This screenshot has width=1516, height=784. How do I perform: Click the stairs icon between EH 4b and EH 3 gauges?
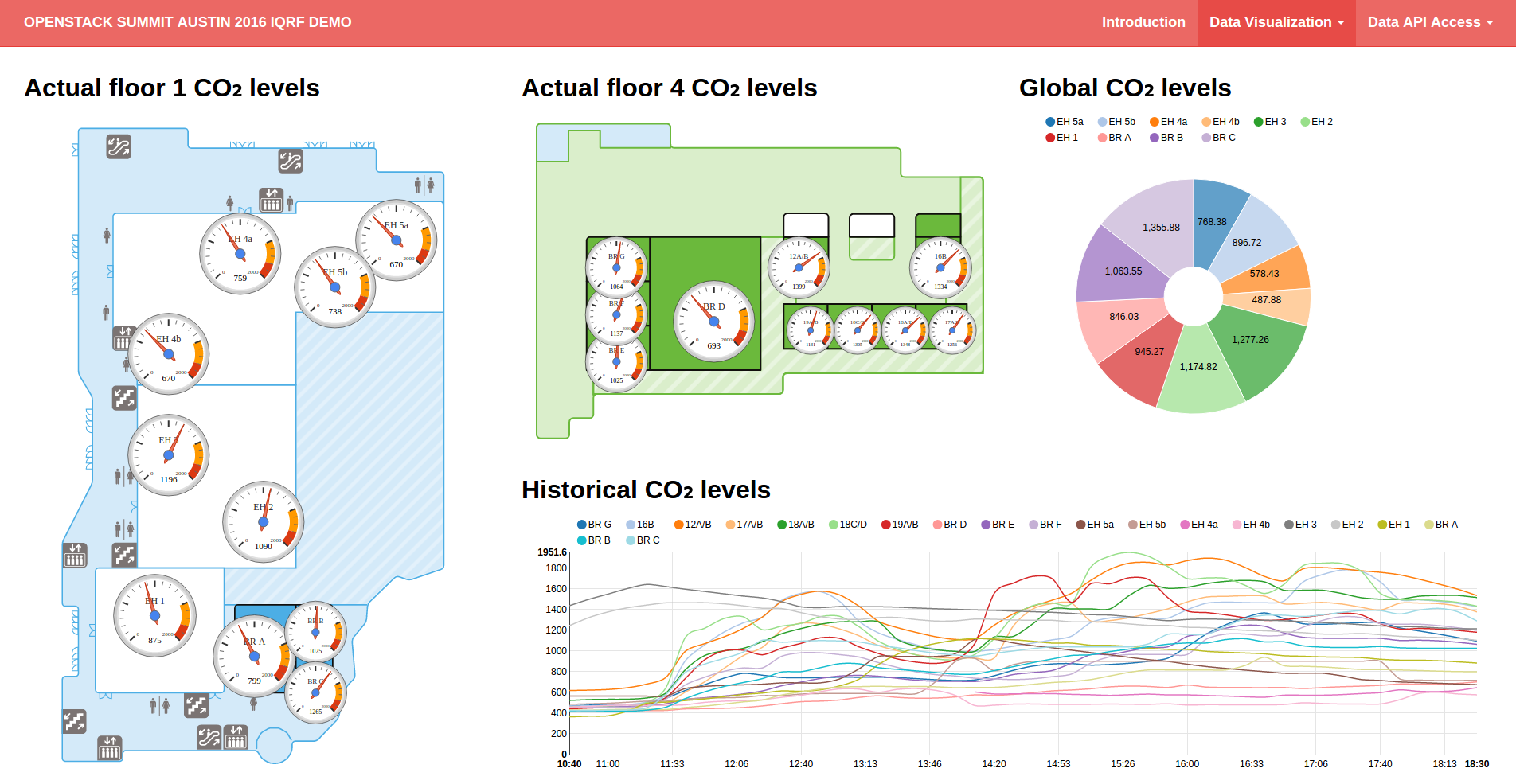pyautogui.click(x=124, y=398)
